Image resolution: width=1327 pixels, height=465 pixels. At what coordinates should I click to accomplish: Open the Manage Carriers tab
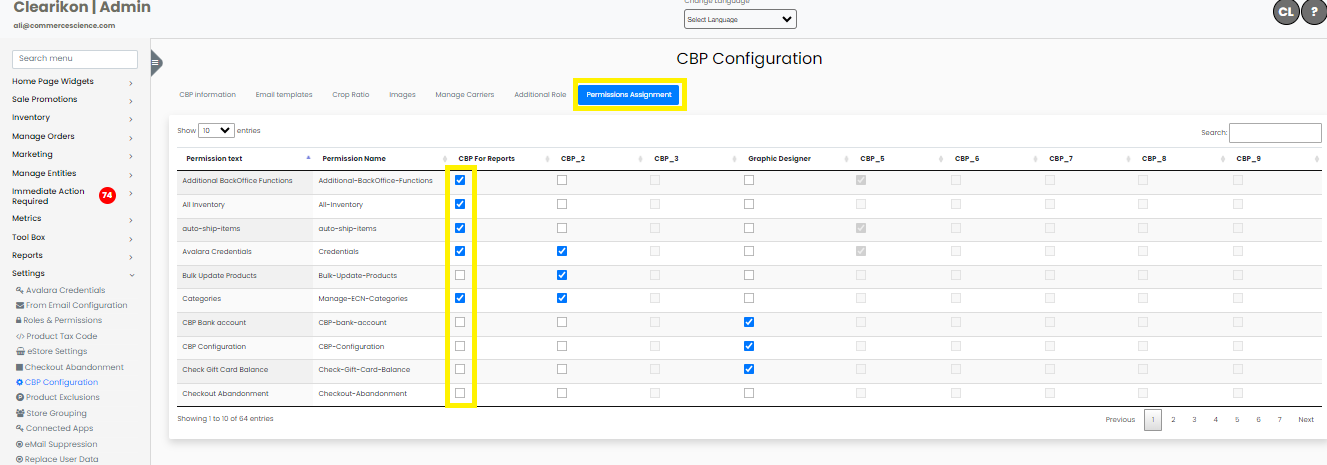tap(464, 95)
